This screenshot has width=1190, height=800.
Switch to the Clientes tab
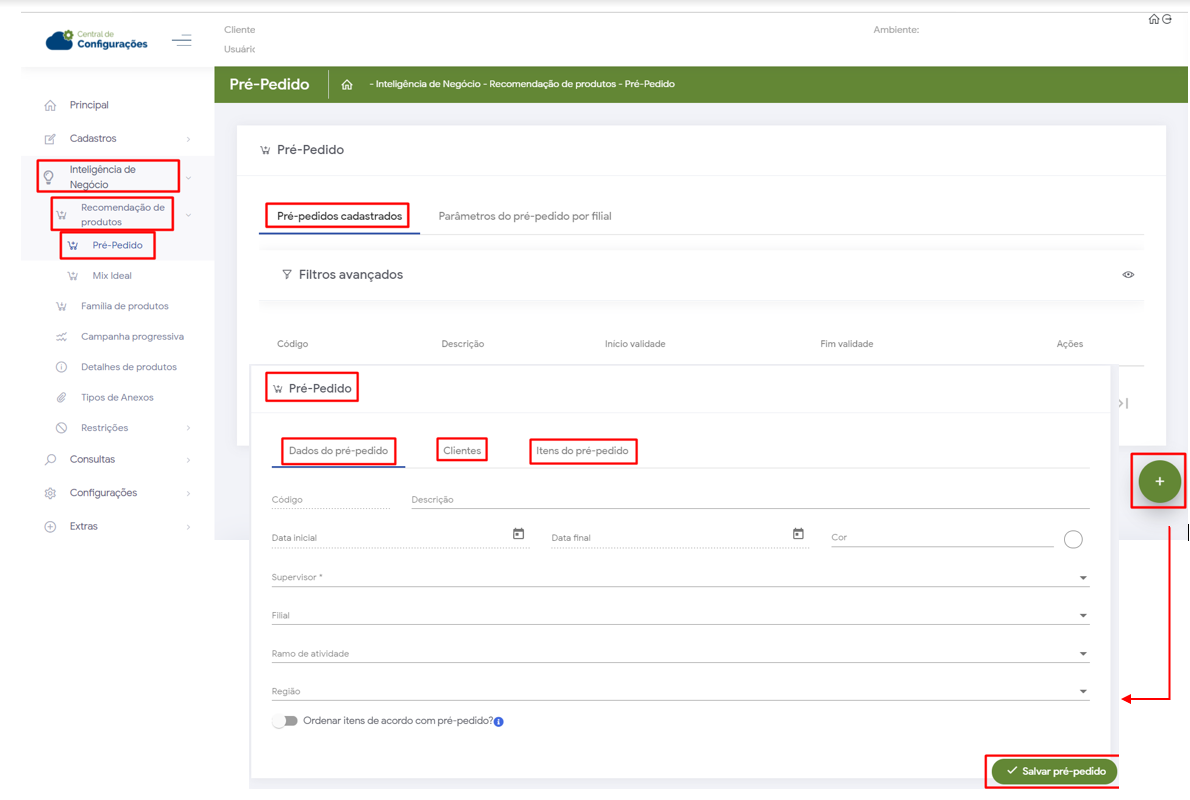[462, 451]
